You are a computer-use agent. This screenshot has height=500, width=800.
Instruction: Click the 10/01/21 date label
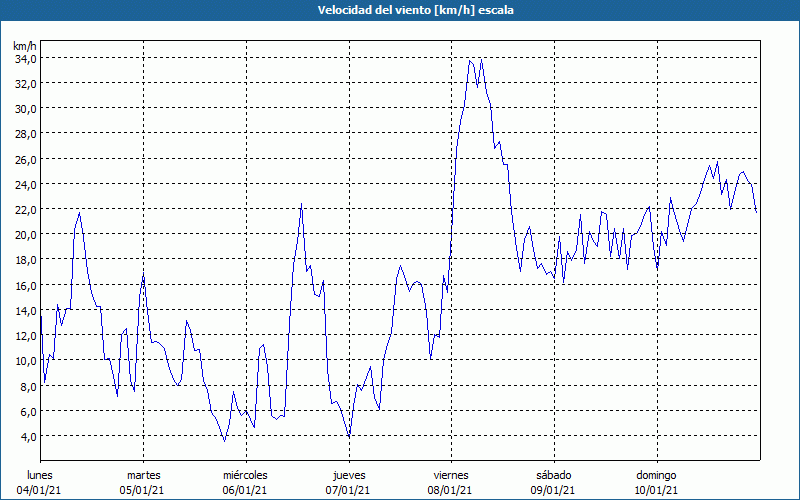656,490
